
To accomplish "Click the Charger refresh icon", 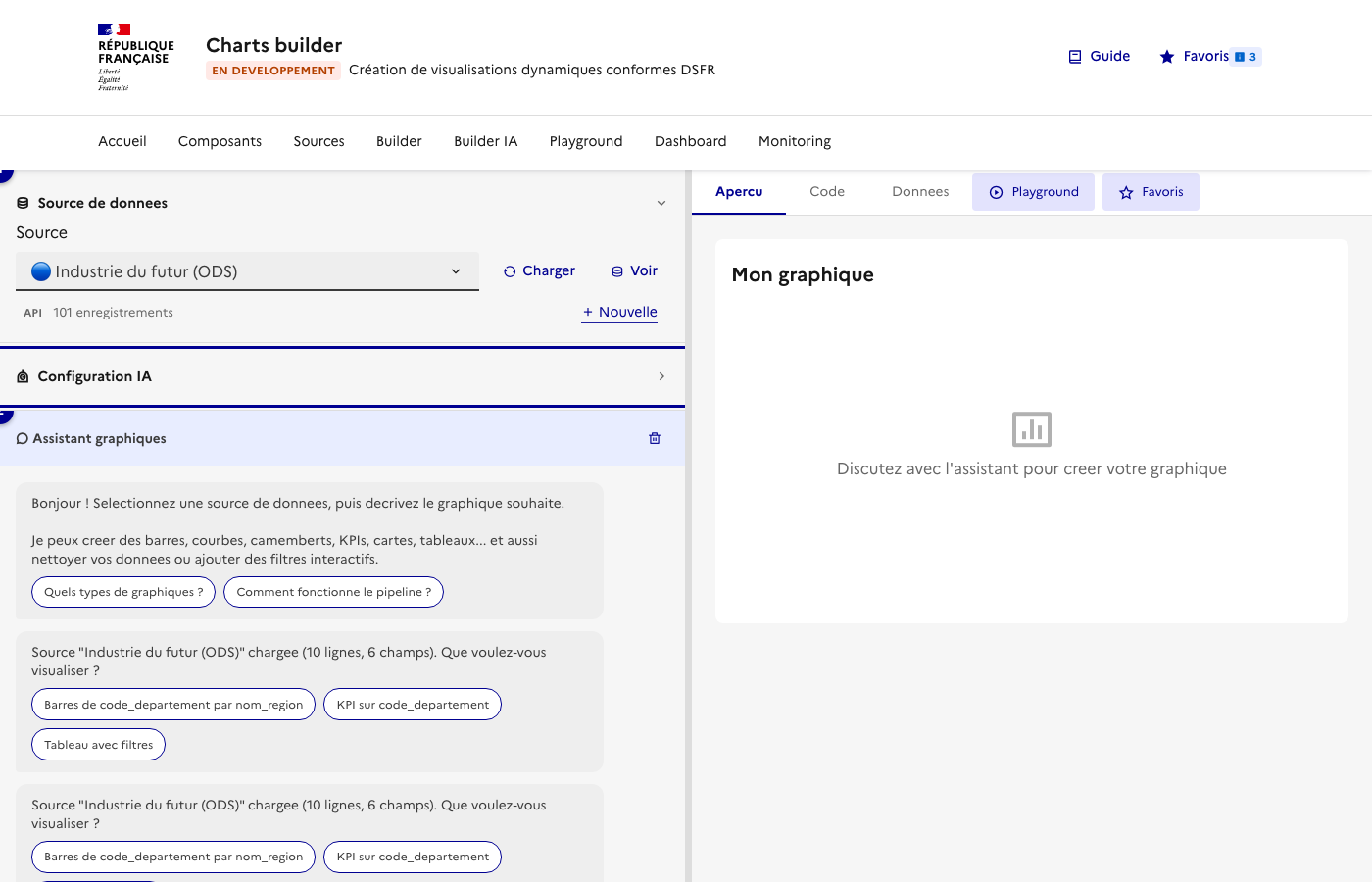I will (511, 270).
